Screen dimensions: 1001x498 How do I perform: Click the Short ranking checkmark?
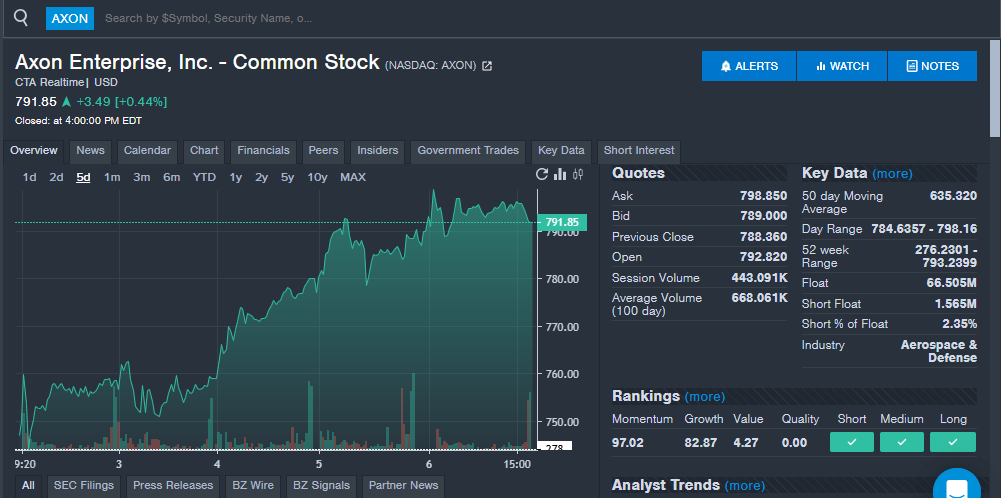(x=852, y=442)
